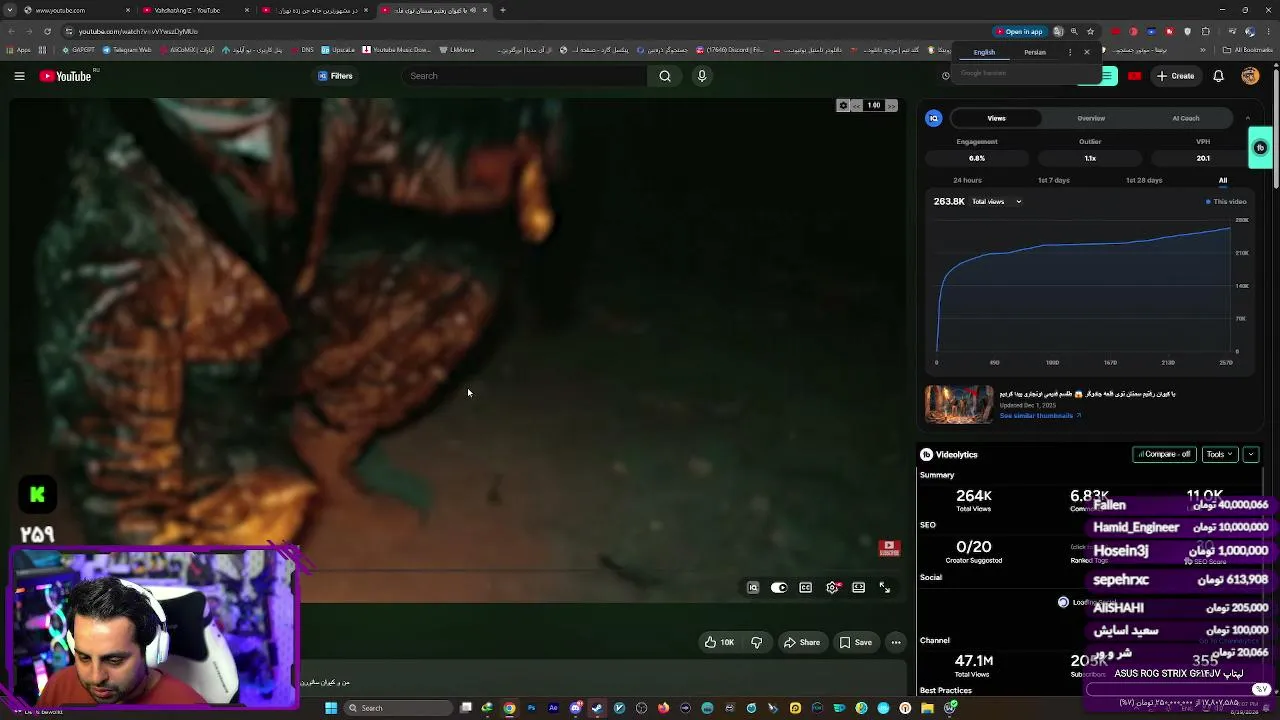Open the Create menu
Viewport: 1280px width, 720px height.
pos(1175,76)
